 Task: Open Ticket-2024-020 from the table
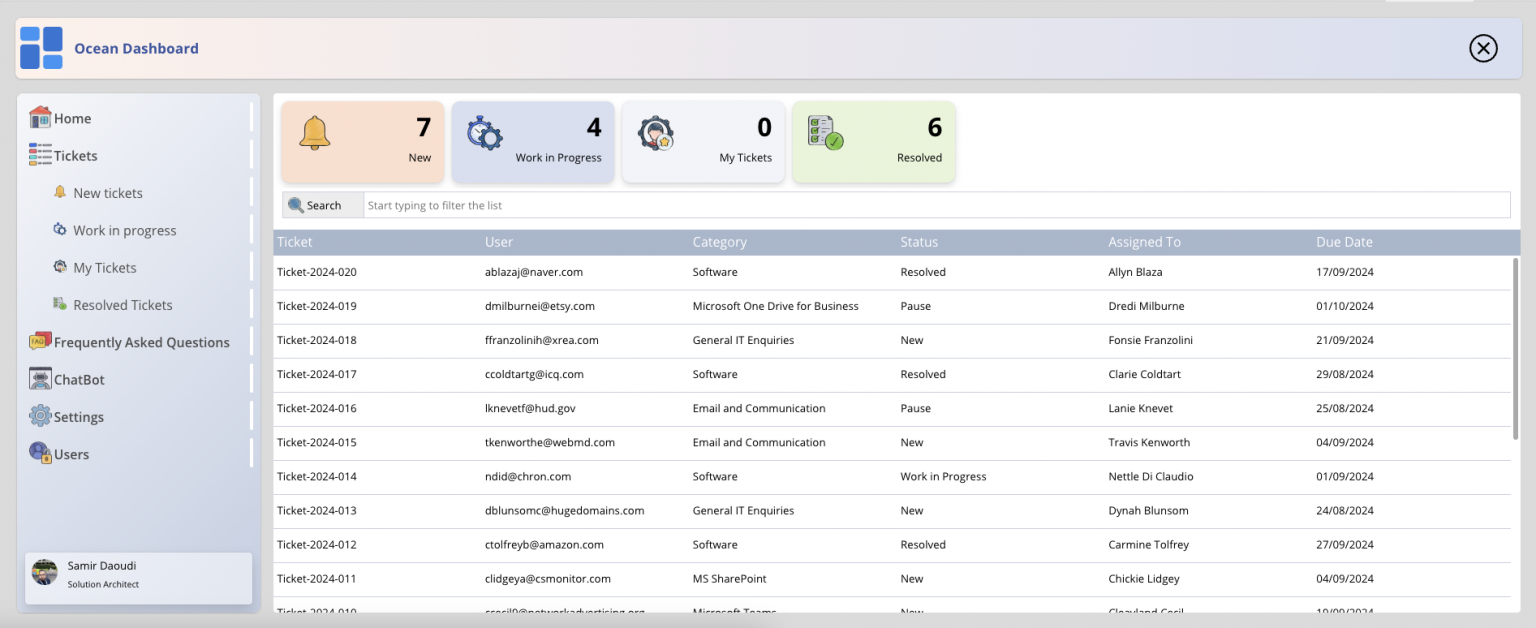click(316, 271)
